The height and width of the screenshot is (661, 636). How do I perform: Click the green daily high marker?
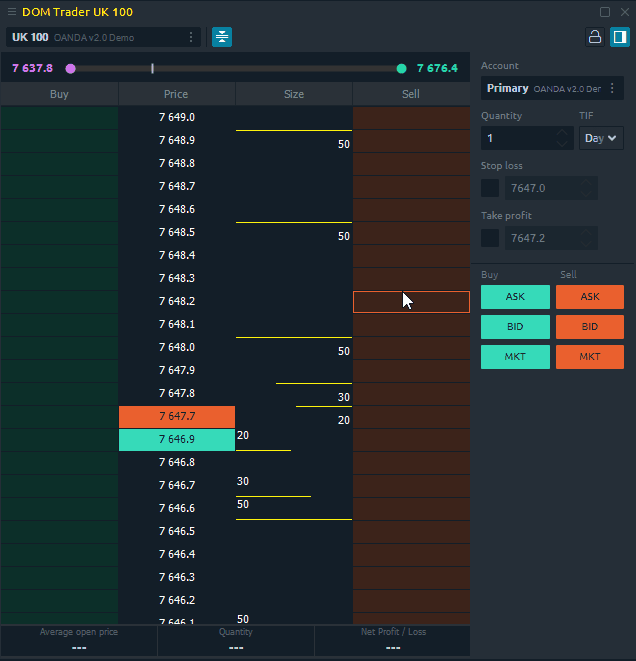[401, 69]
